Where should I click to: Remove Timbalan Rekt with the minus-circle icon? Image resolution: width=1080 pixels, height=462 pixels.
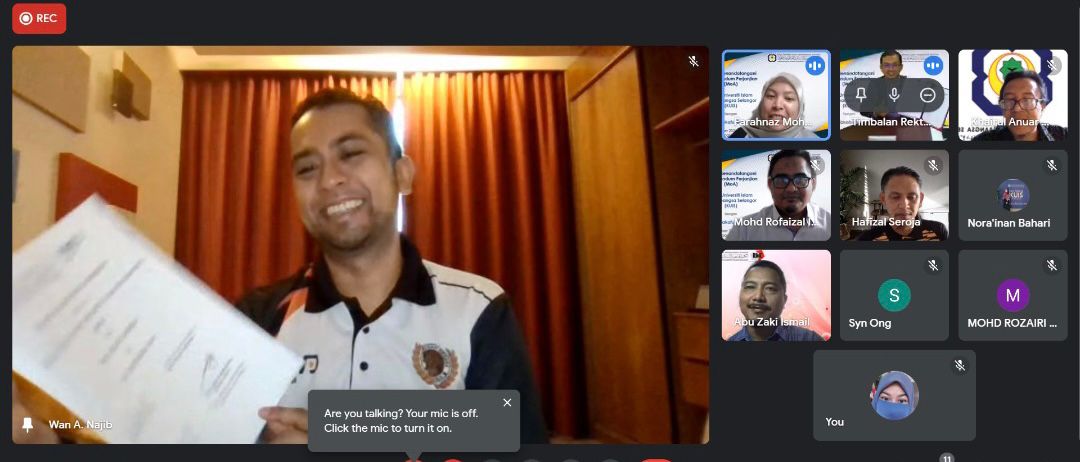click(x=927, y=95)
